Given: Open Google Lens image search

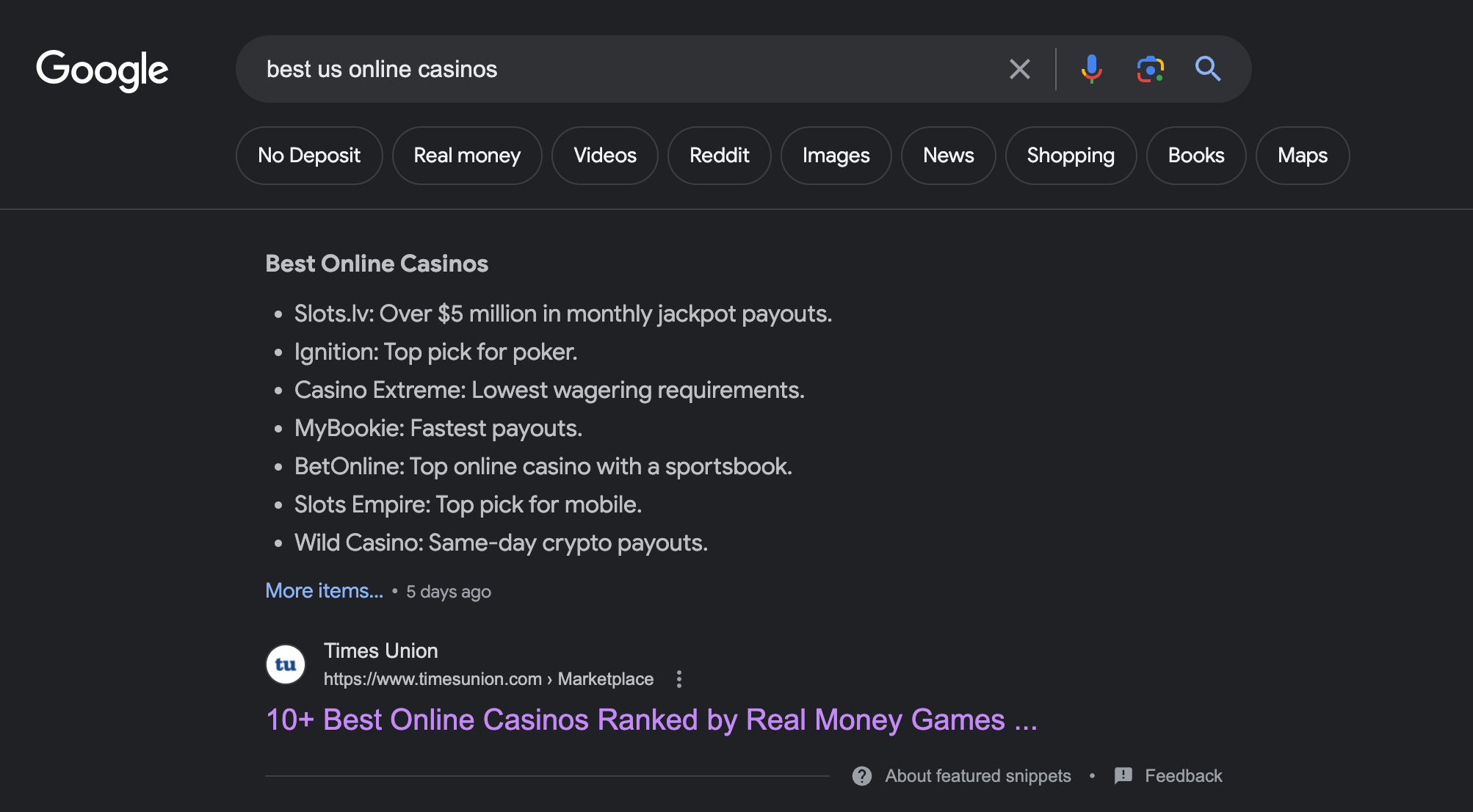Looking at the screenshot, I should [x=1151, y=69].
